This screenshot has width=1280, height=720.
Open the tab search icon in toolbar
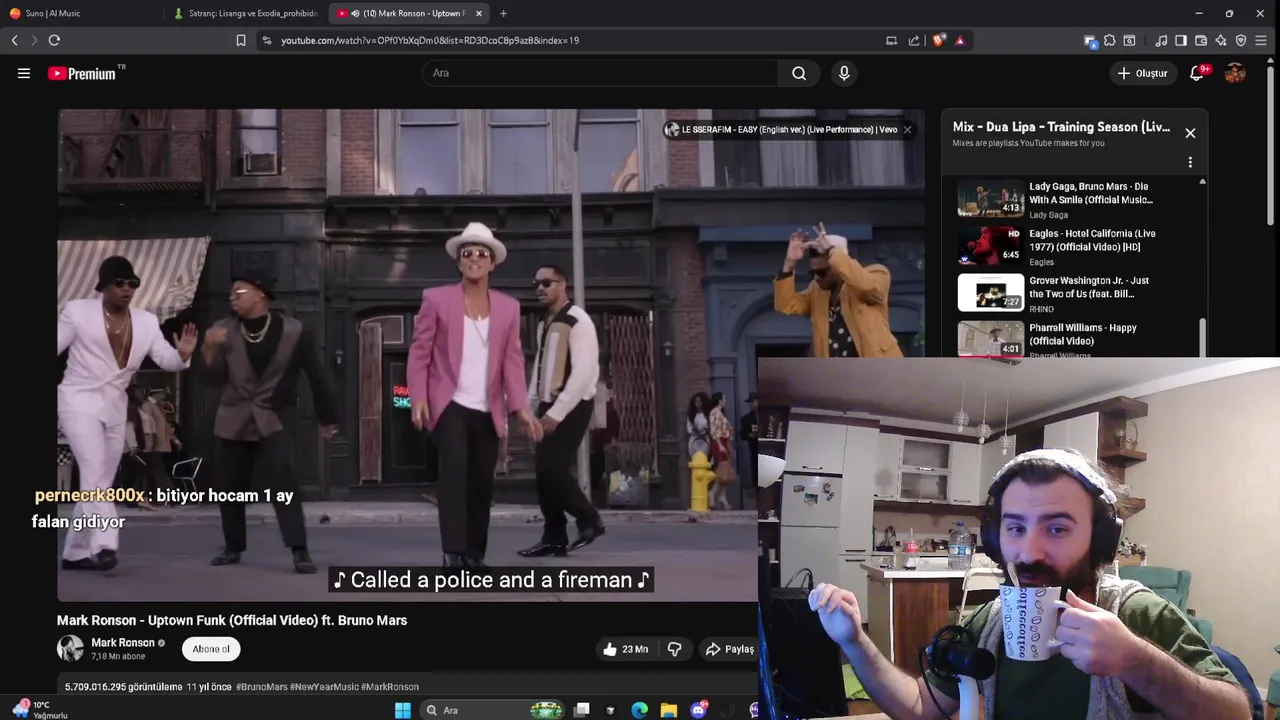tap(1129, 40)
